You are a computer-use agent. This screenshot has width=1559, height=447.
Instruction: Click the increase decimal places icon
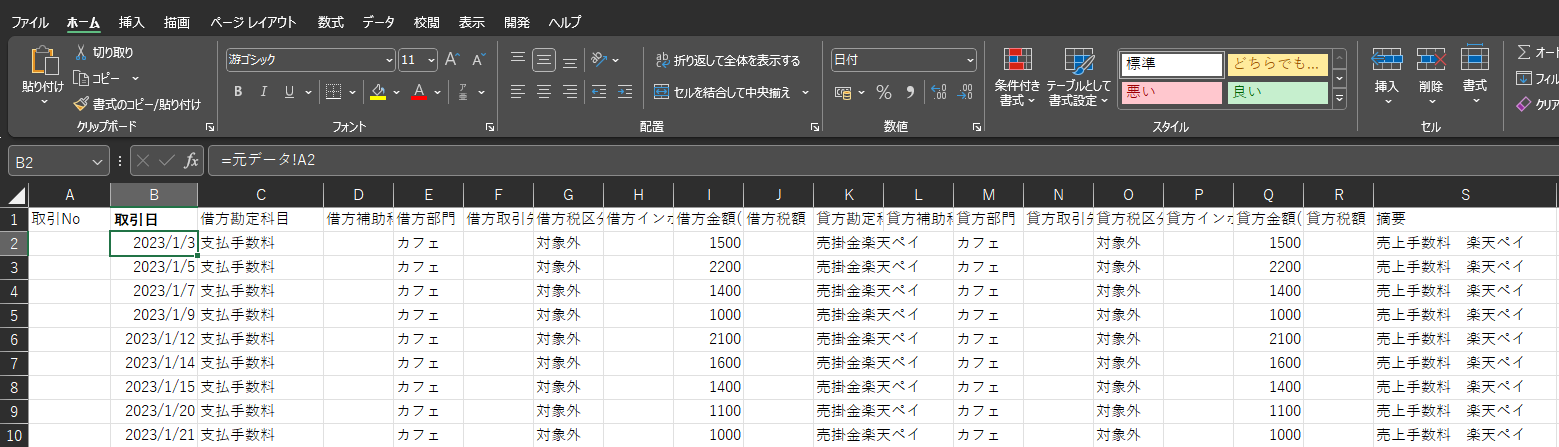click(938, 92)
